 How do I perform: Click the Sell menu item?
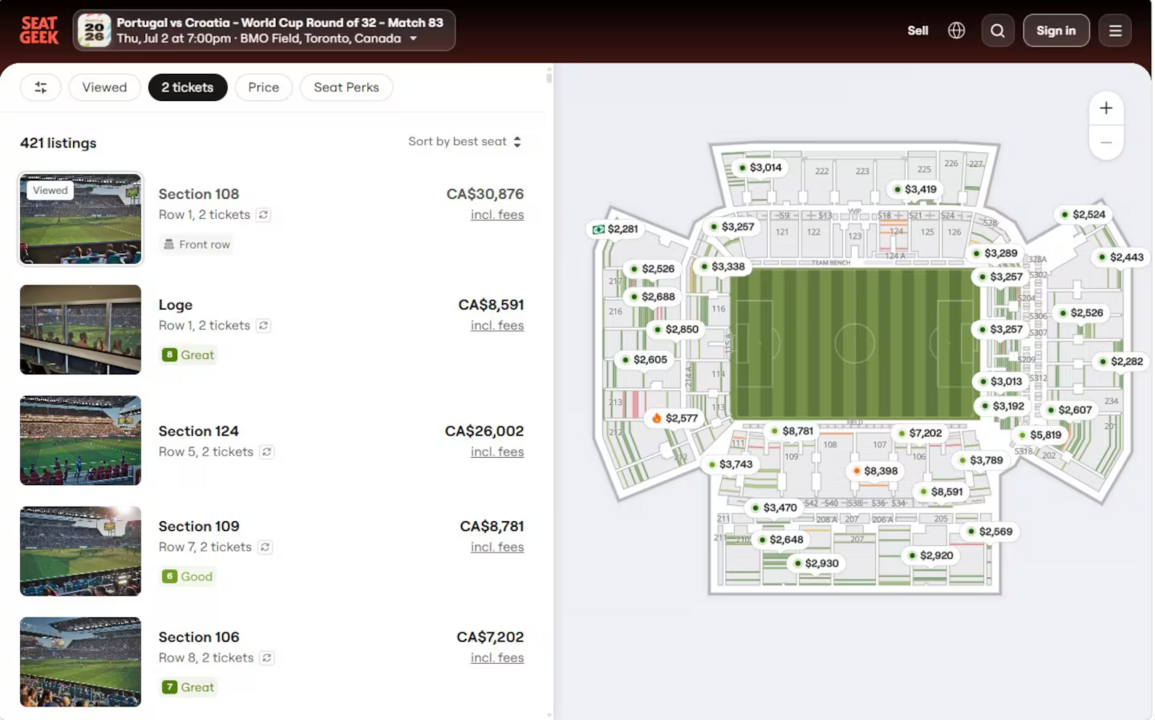pyautogui.click(x=918, y=31)
